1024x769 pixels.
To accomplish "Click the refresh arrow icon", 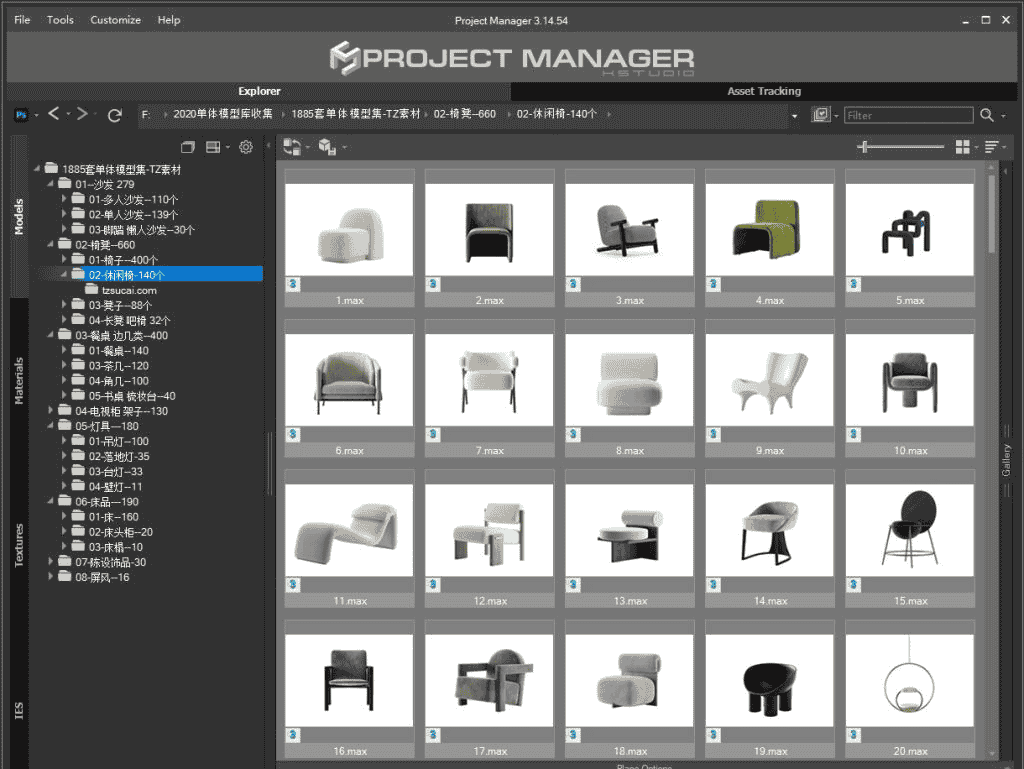I will click(115, 115).
